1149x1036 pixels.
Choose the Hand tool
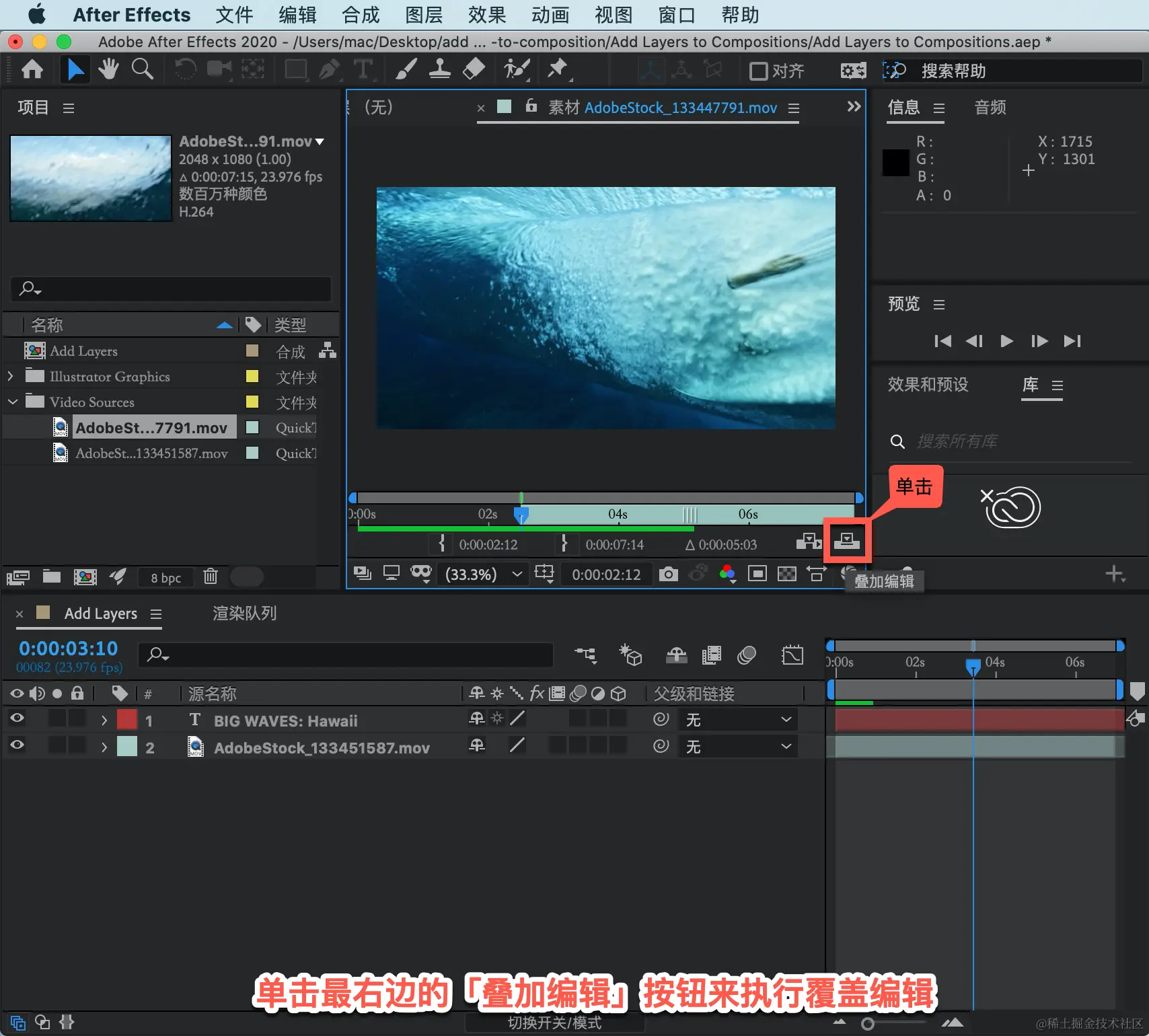(x=108, y=69)
